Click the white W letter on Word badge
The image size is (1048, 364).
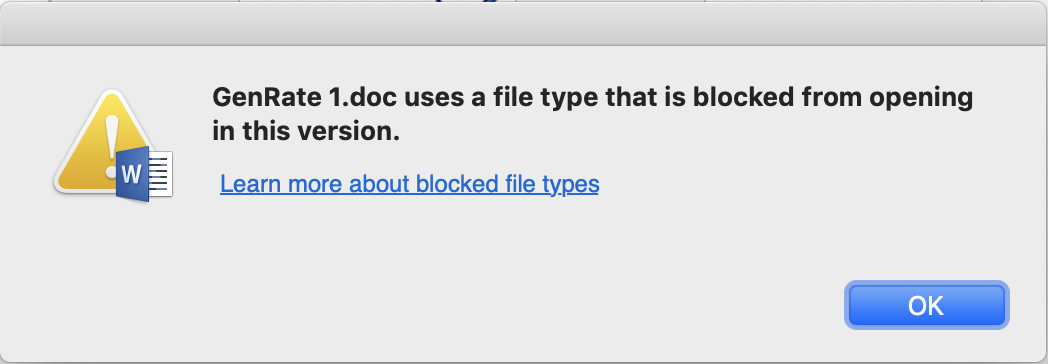point(132,175)
